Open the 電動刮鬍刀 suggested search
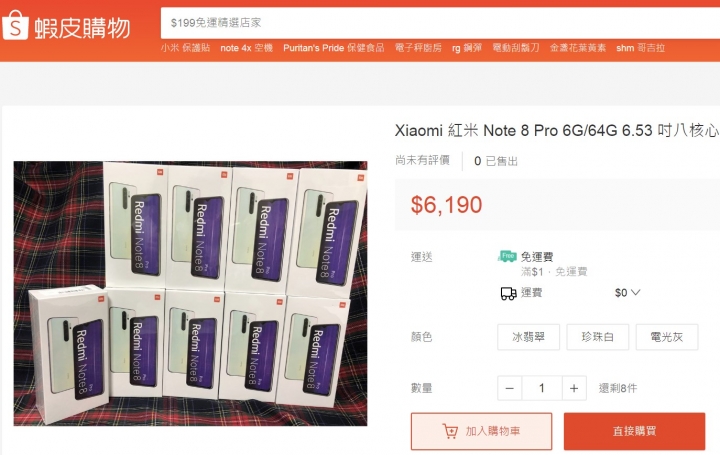 click(x=516, y=48)
